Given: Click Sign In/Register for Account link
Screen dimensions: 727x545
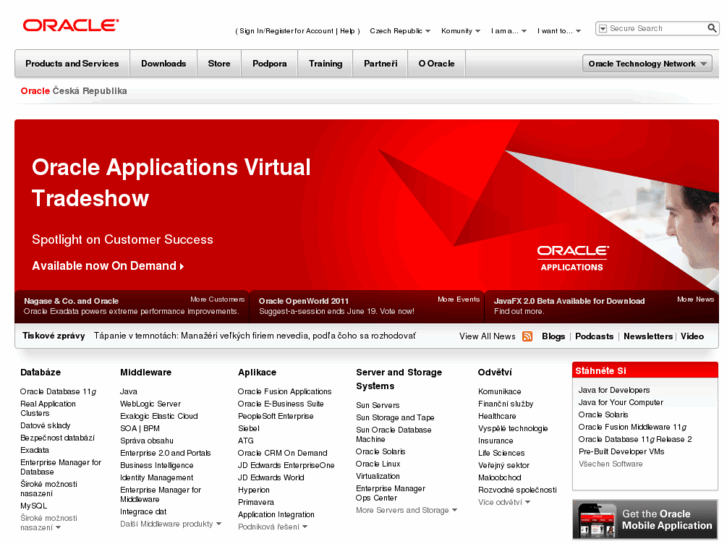Looking at the screenshot, I should (x=286, y=31).
